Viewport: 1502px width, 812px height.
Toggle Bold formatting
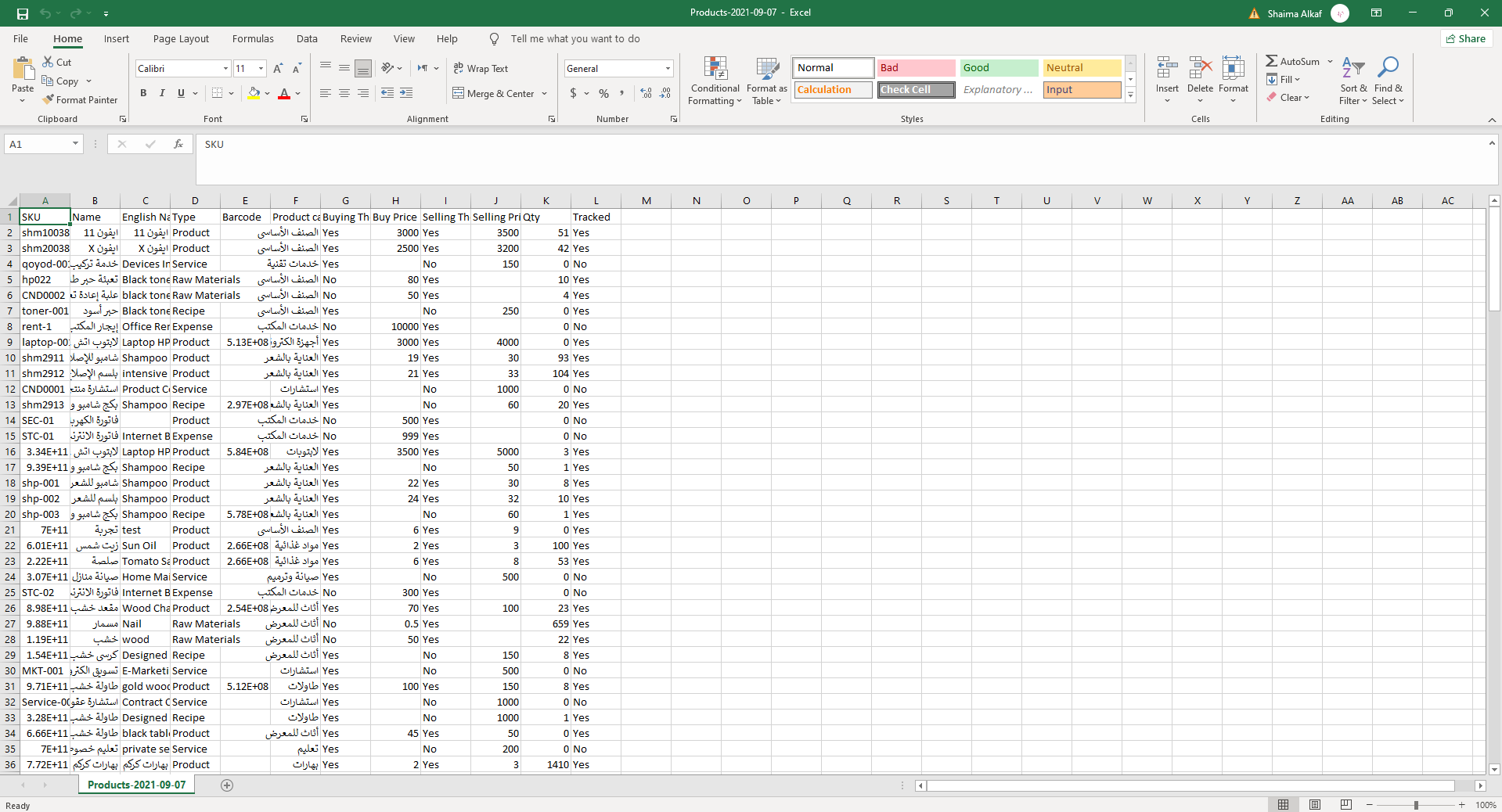tap(143, 94)
